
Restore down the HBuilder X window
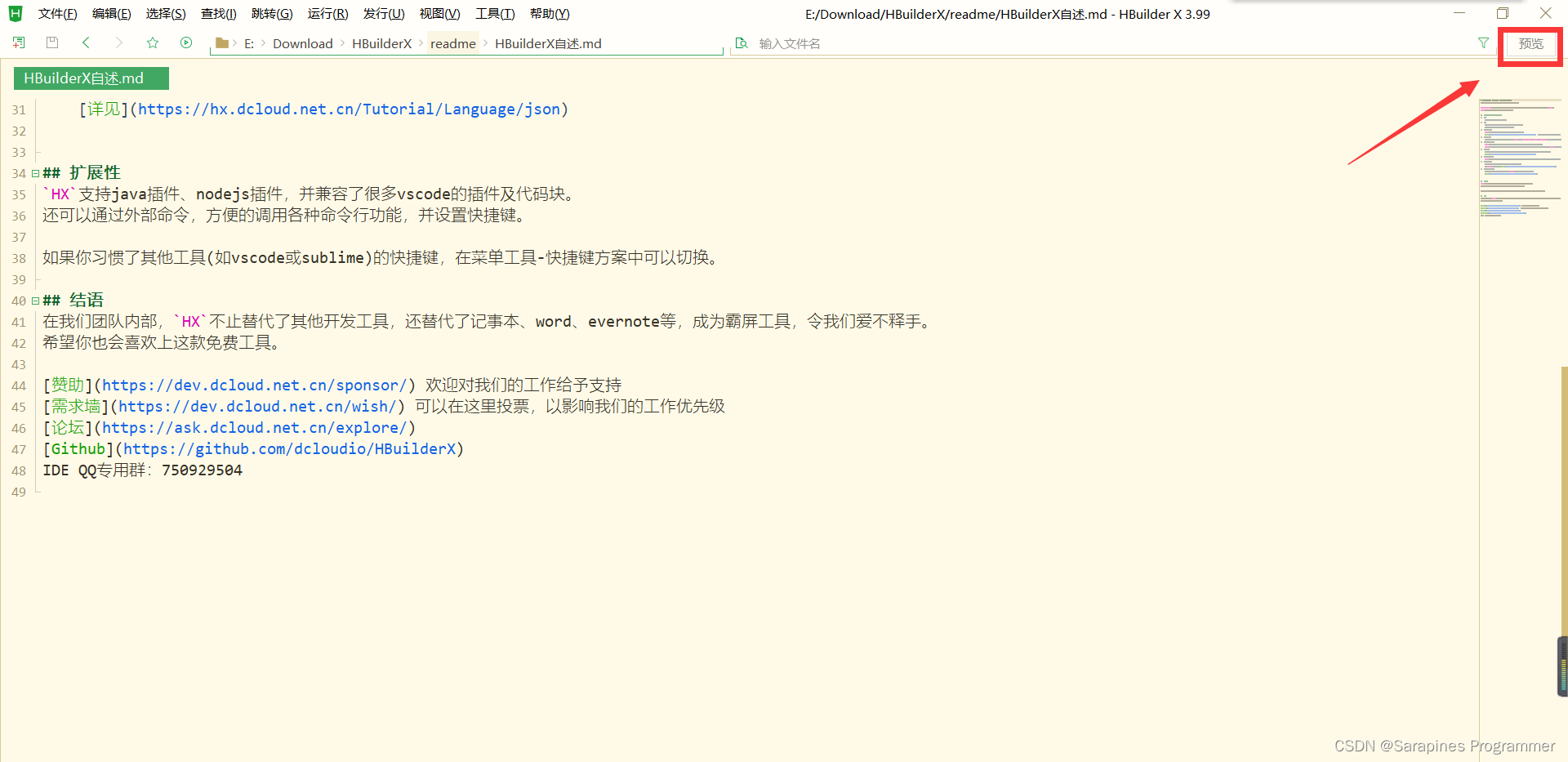1503,13
